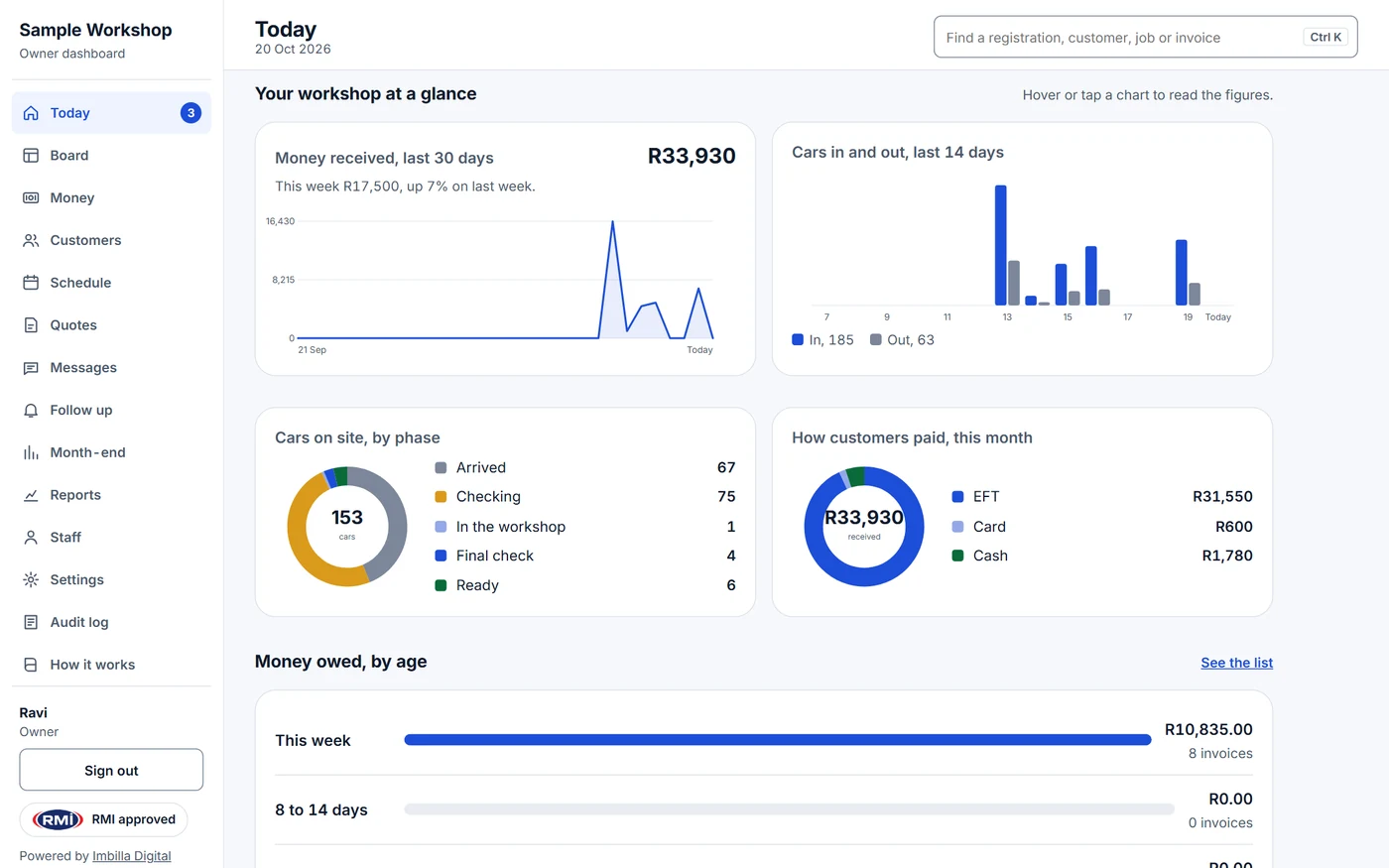Select Messages in the sidebar

pos(111,368)
